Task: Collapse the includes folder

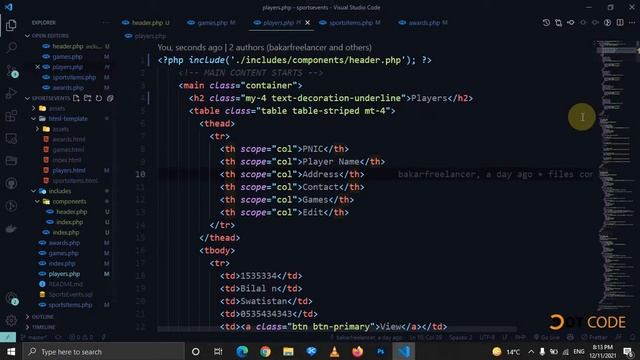Action: tap(60, 191)
